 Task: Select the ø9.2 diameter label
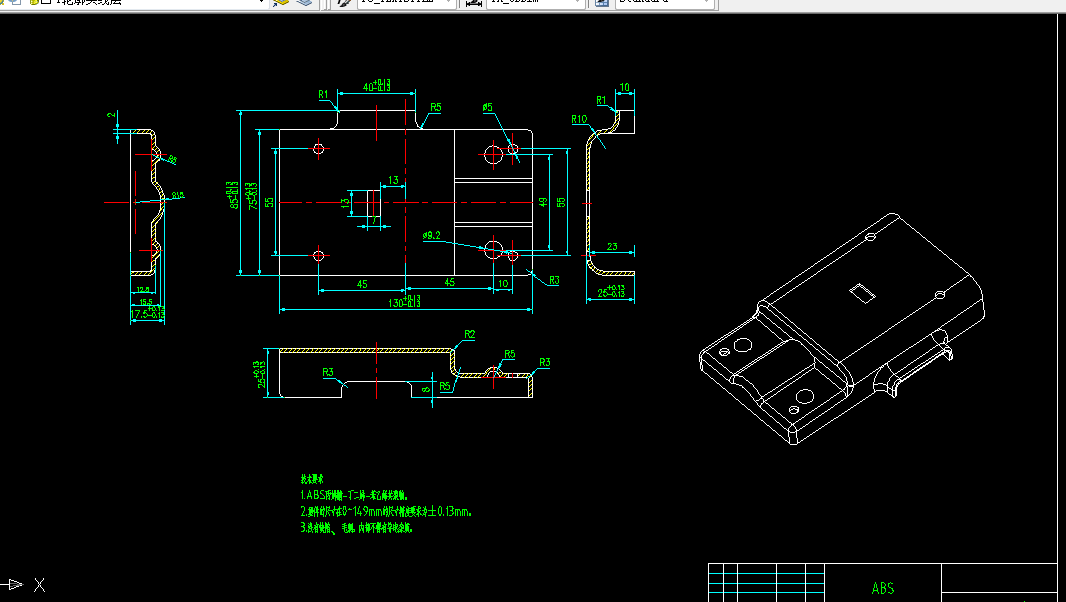point(432,235)
